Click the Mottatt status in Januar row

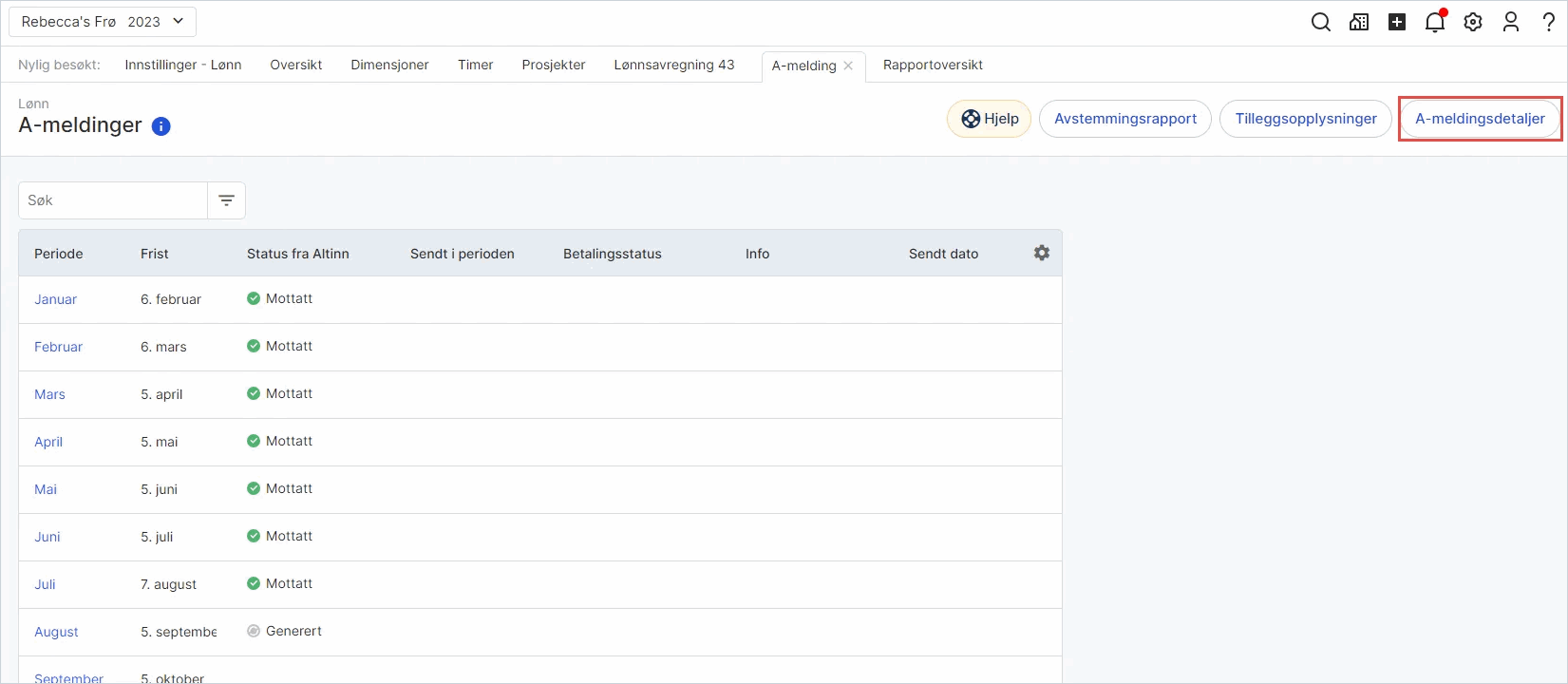280,298
